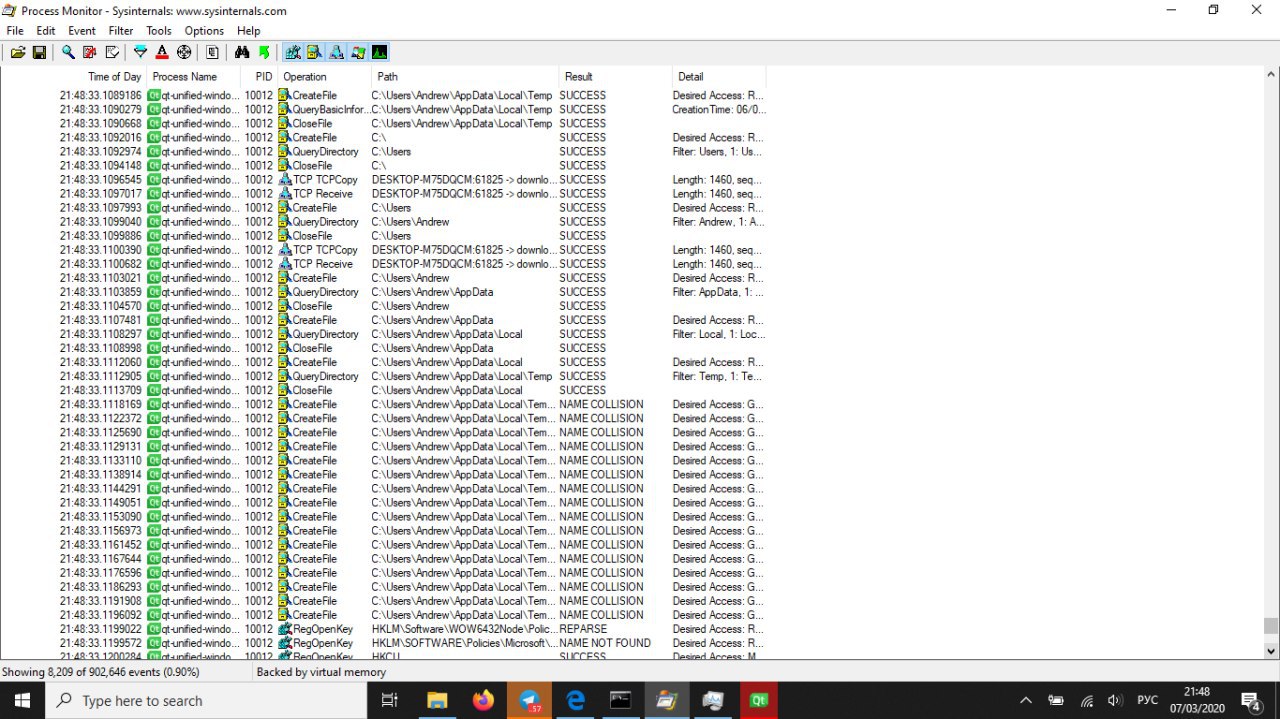Open the Edit menu
1280x719 pixels.
(x=46, y=31)
